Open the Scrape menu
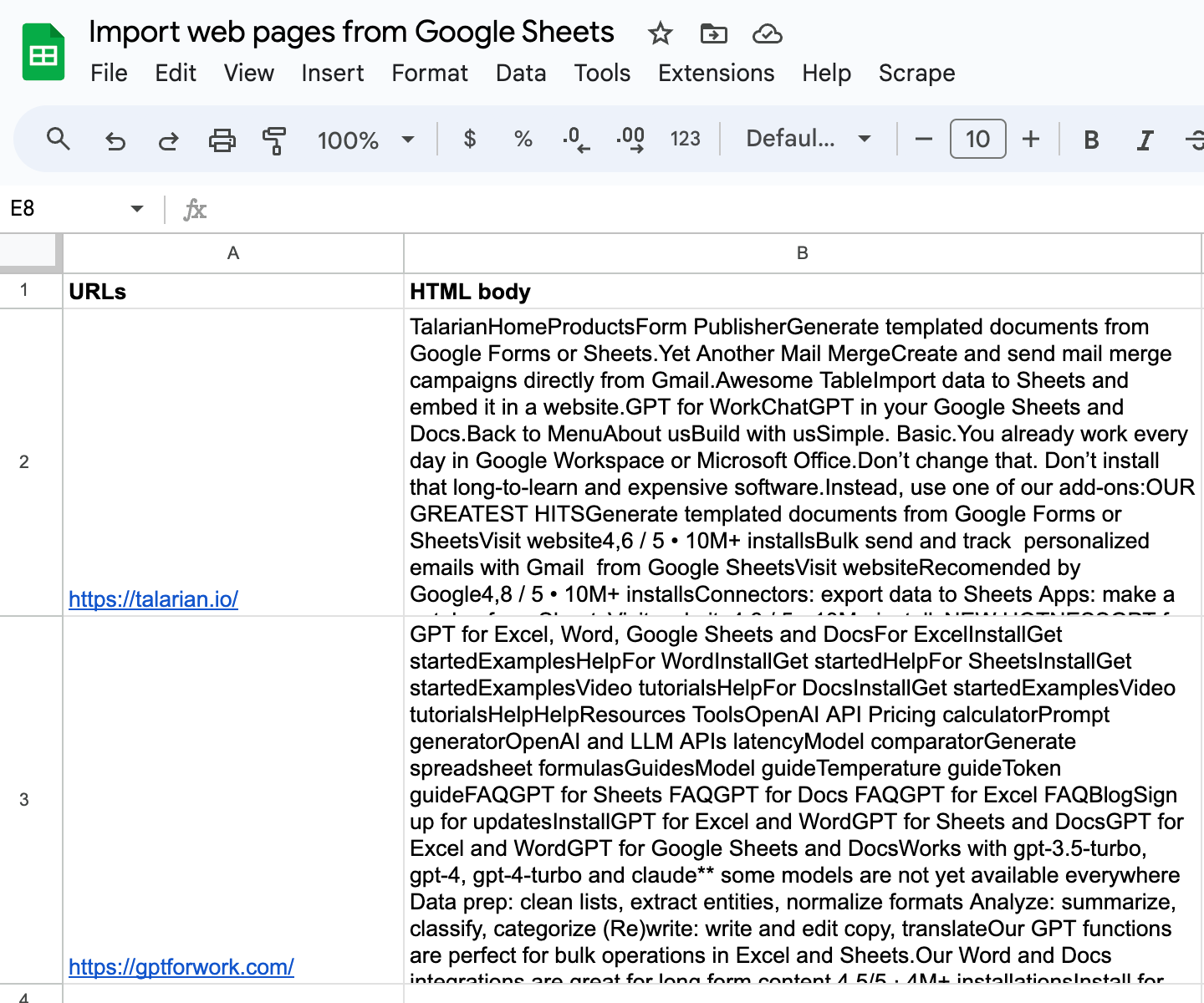Screen dimensions: 1204x1003 click(916, 74)
